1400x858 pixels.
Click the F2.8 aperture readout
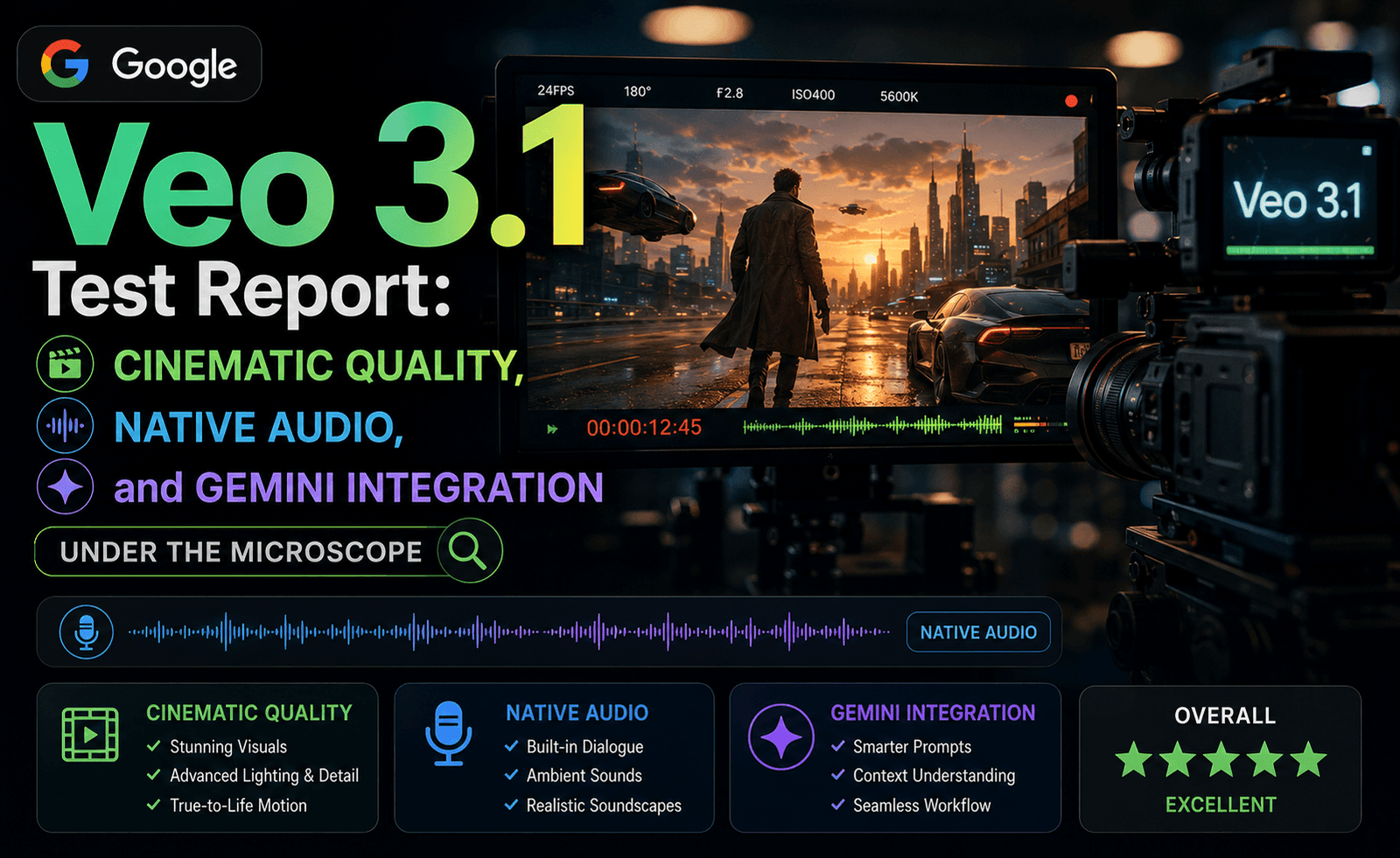730,93
